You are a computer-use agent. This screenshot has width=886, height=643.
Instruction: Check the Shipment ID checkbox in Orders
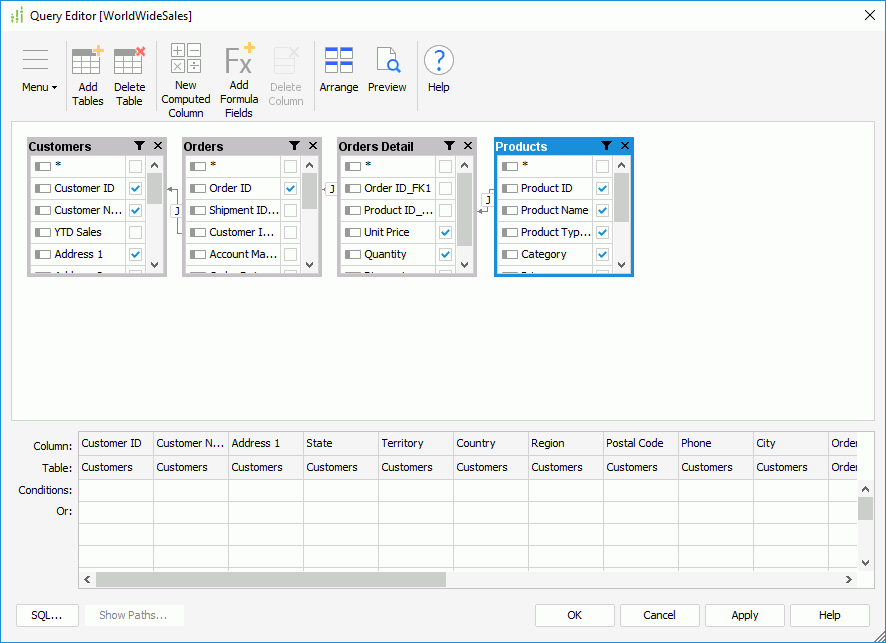point(292,210)
